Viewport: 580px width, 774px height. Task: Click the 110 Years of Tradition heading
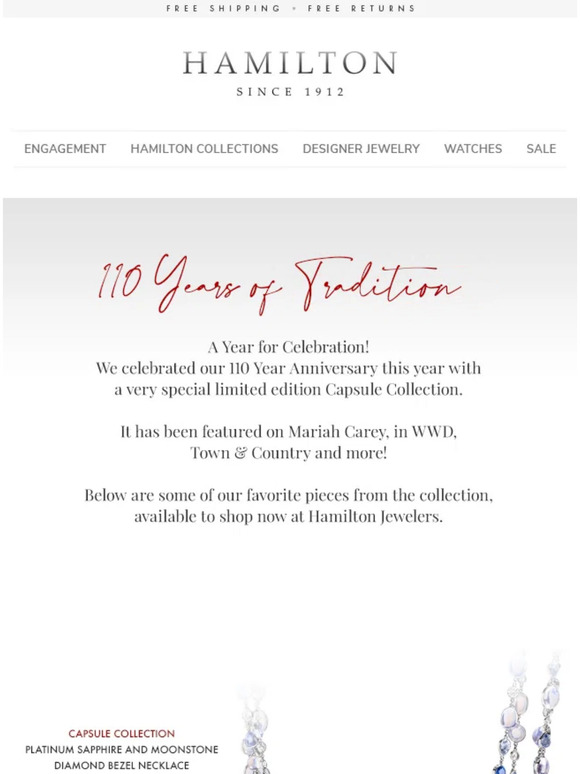(279, 284)
